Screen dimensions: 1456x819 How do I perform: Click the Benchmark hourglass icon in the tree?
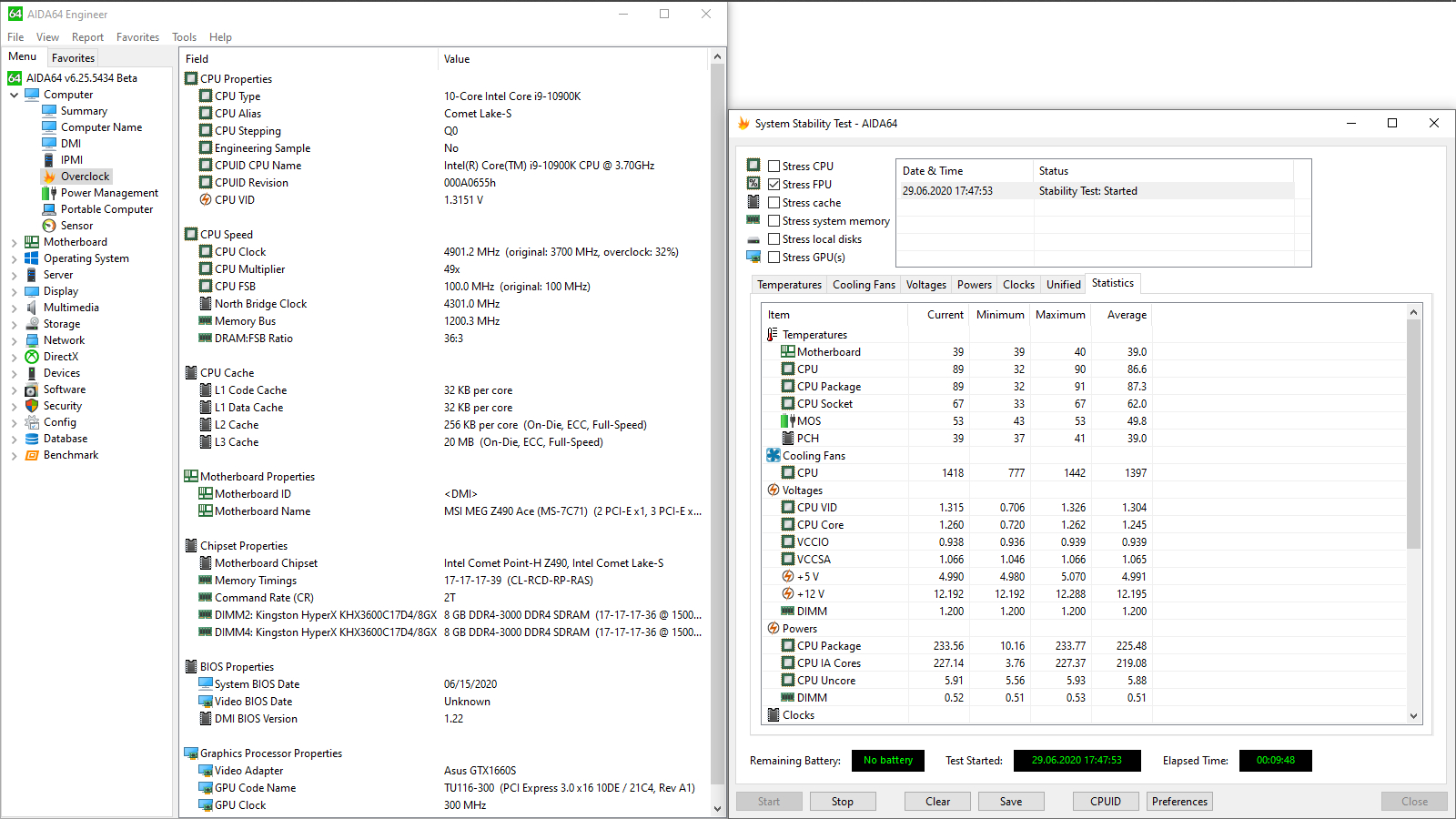tap(32, 455)
